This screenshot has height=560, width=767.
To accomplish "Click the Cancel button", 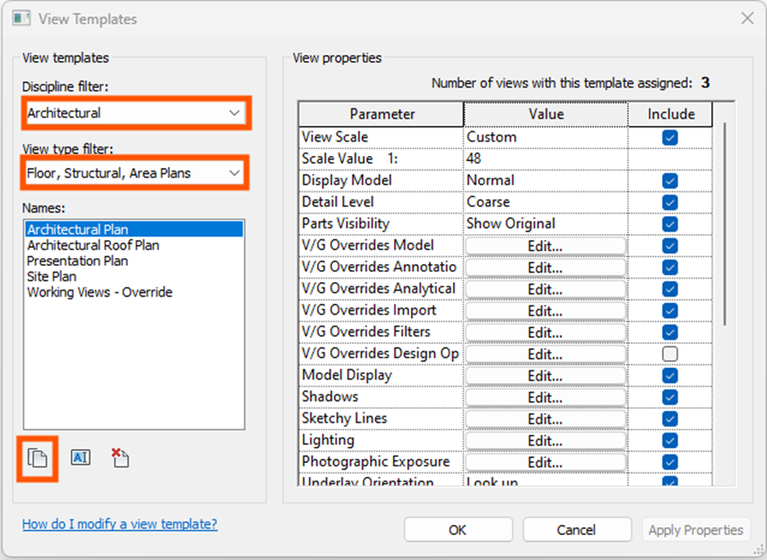I will [x=577, y=530].
